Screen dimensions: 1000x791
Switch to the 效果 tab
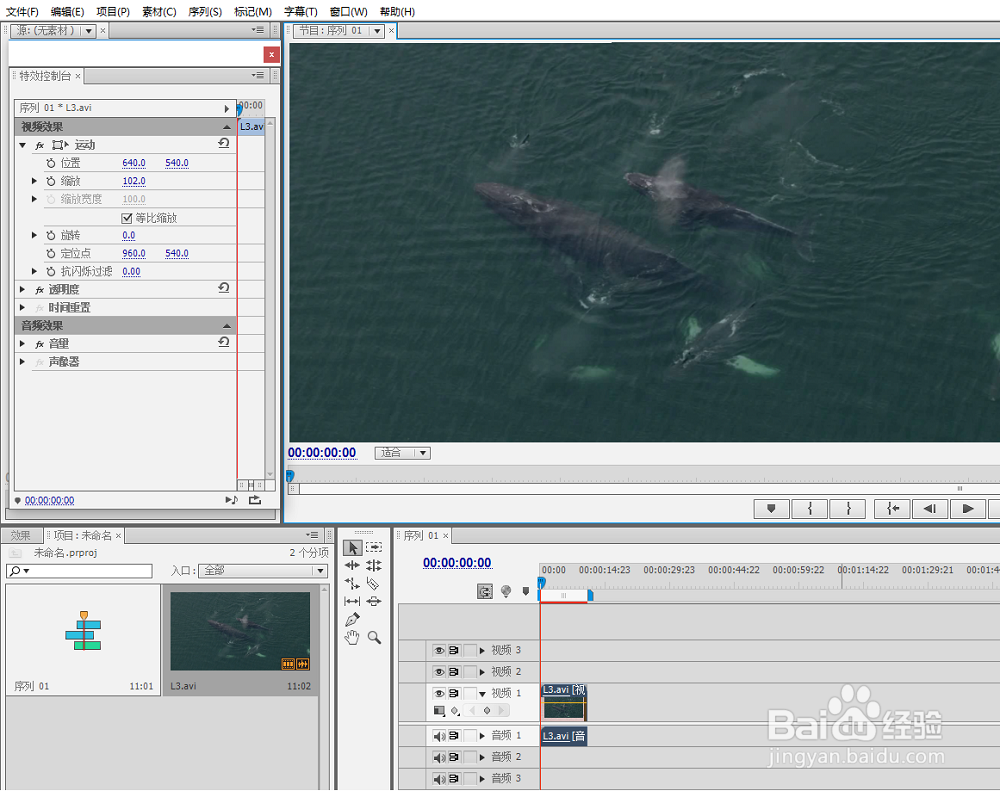tap(20, 535)
